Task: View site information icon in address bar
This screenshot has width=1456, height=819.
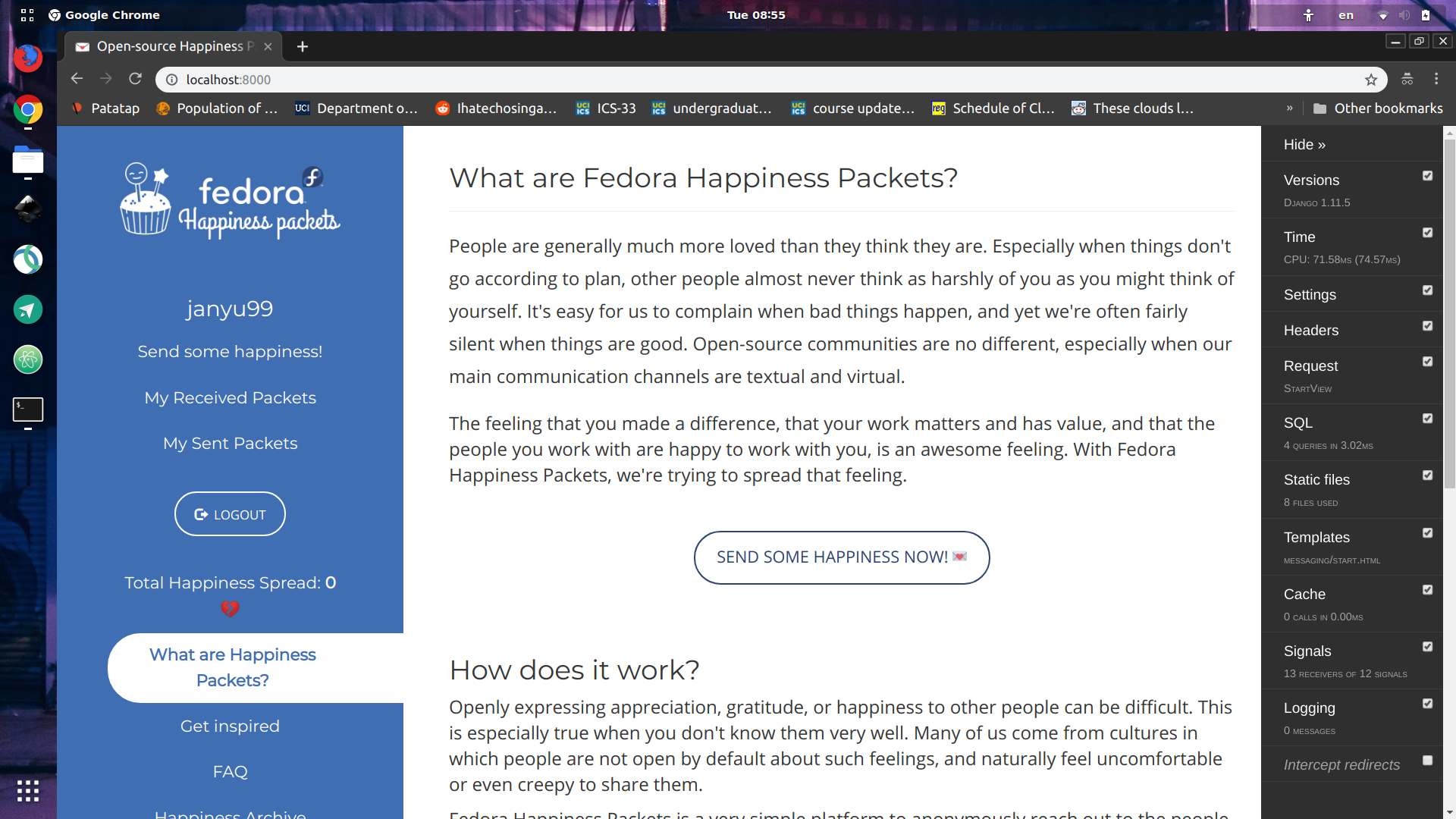Action: [x=172, y=80]
